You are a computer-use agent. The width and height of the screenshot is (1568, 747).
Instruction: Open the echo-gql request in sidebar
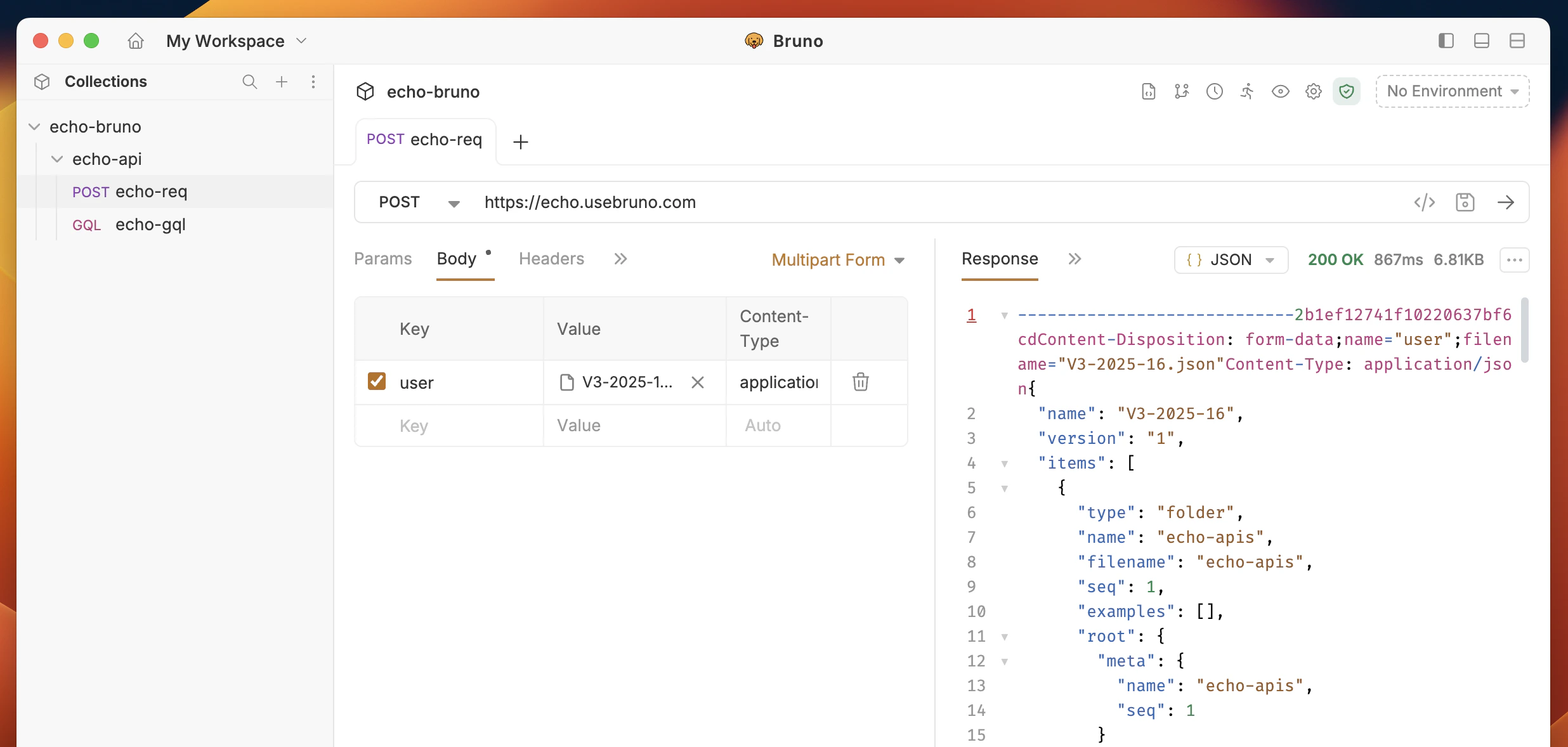[x=150, y=224]
